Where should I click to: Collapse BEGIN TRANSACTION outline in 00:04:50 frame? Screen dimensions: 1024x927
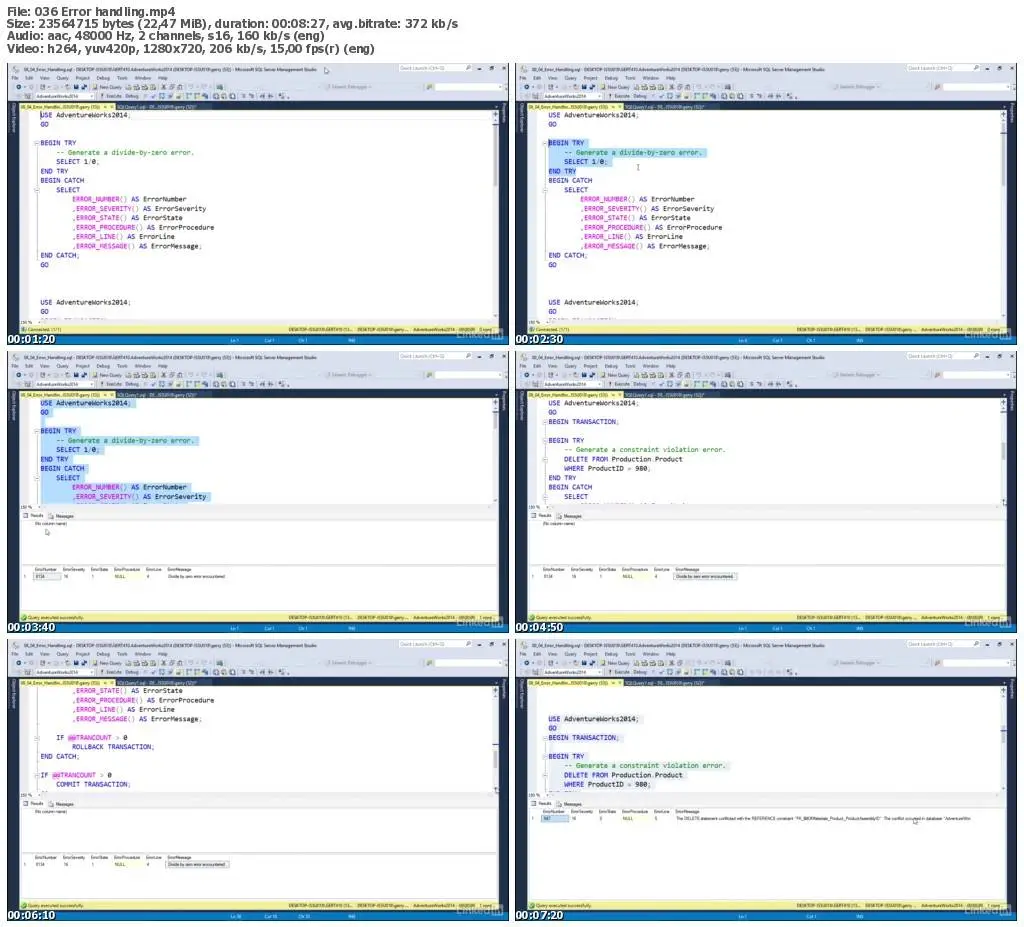tap(545, 422)
